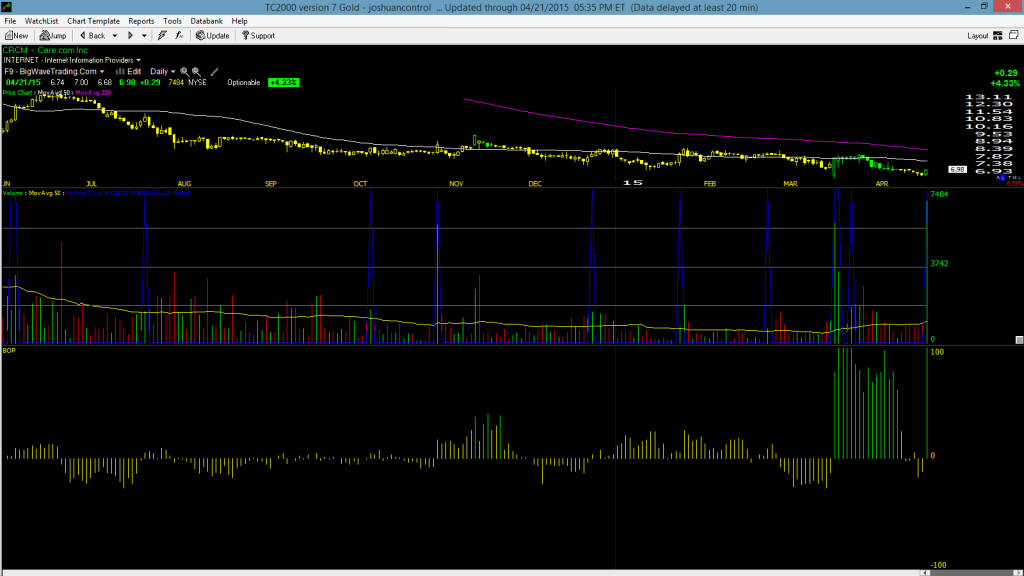This screenshot has height=576, width=1024.
Task: Click the blue %True condition label in volume pane
Action: click(127, 193)
